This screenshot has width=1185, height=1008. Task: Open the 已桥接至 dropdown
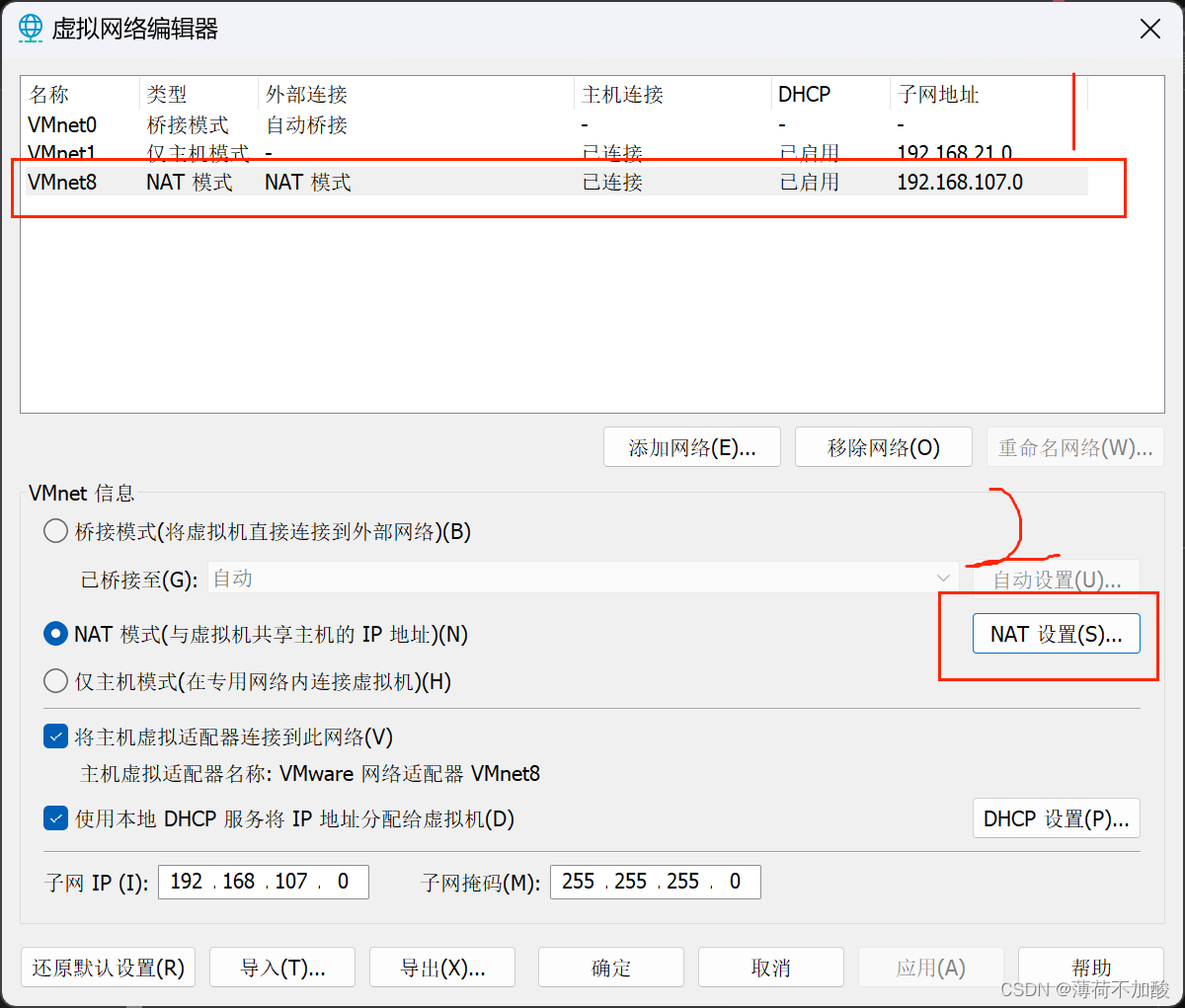click(x=583, y=579)
